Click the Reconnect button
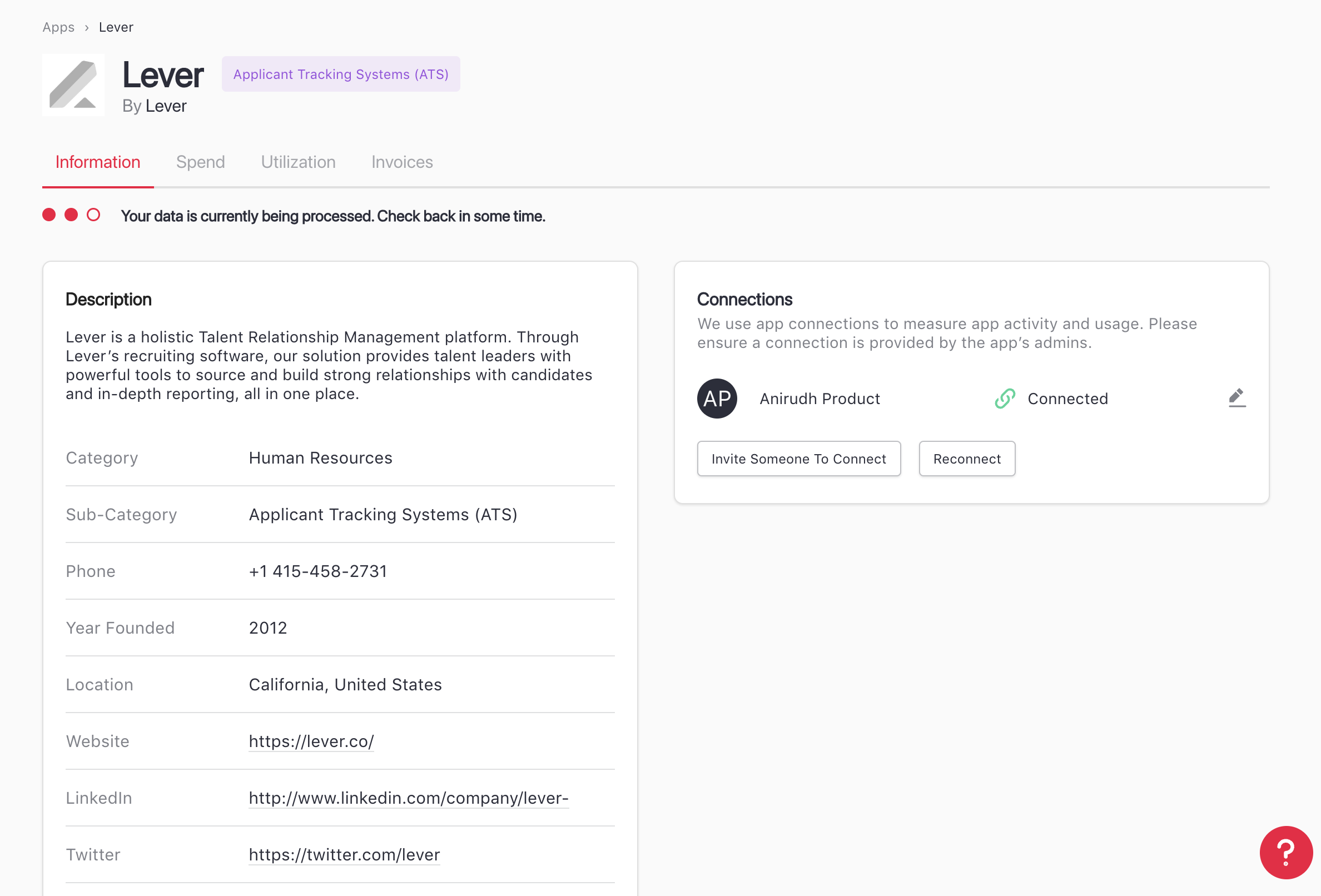The width and height of the screenshot is (1321, 896). pyautogui.click(x=966, y=459)
